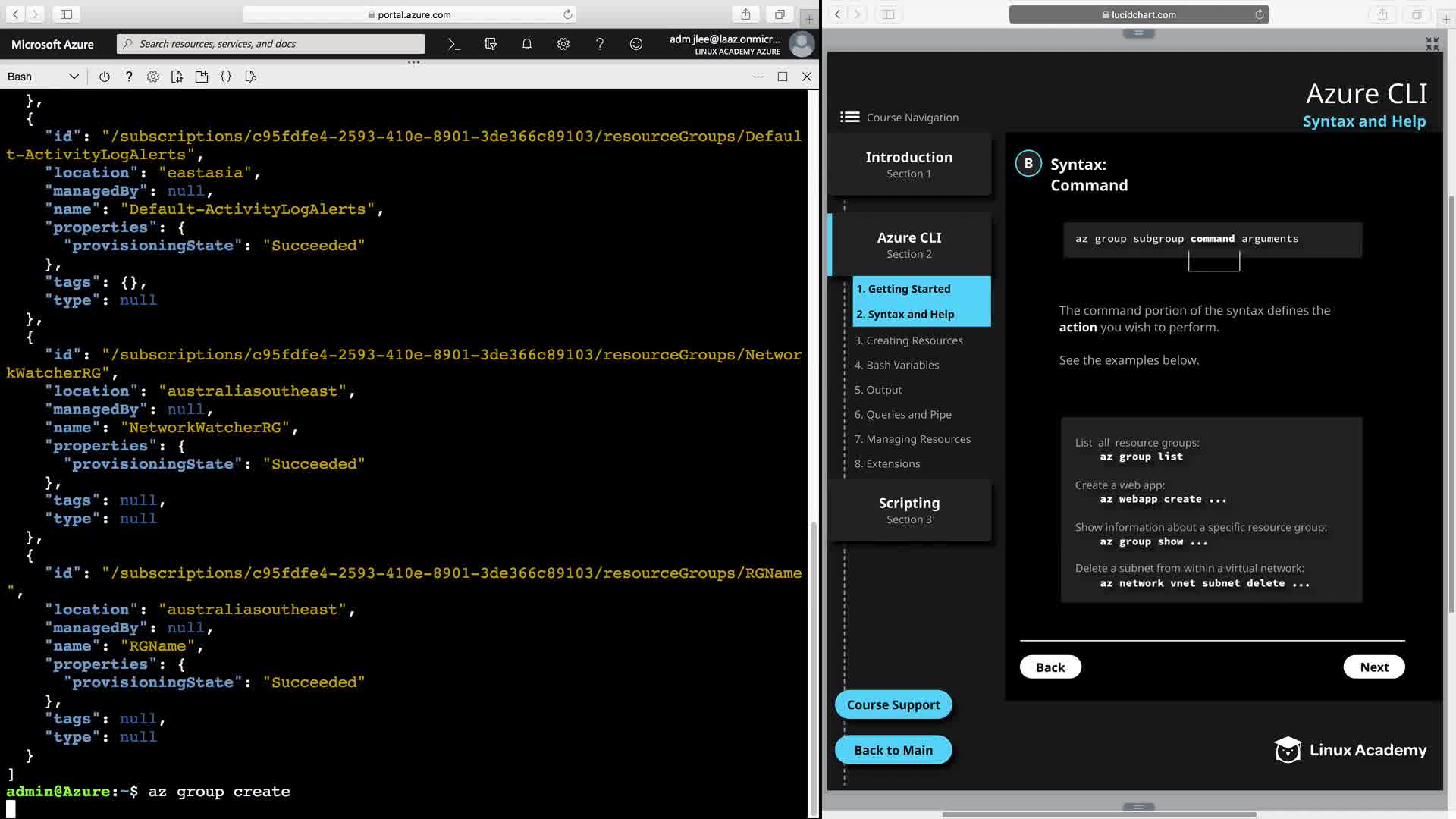Expand the Introduction Section 1 menu
Viewport: 1456px width, 819px height.
(x=908, y=164)
